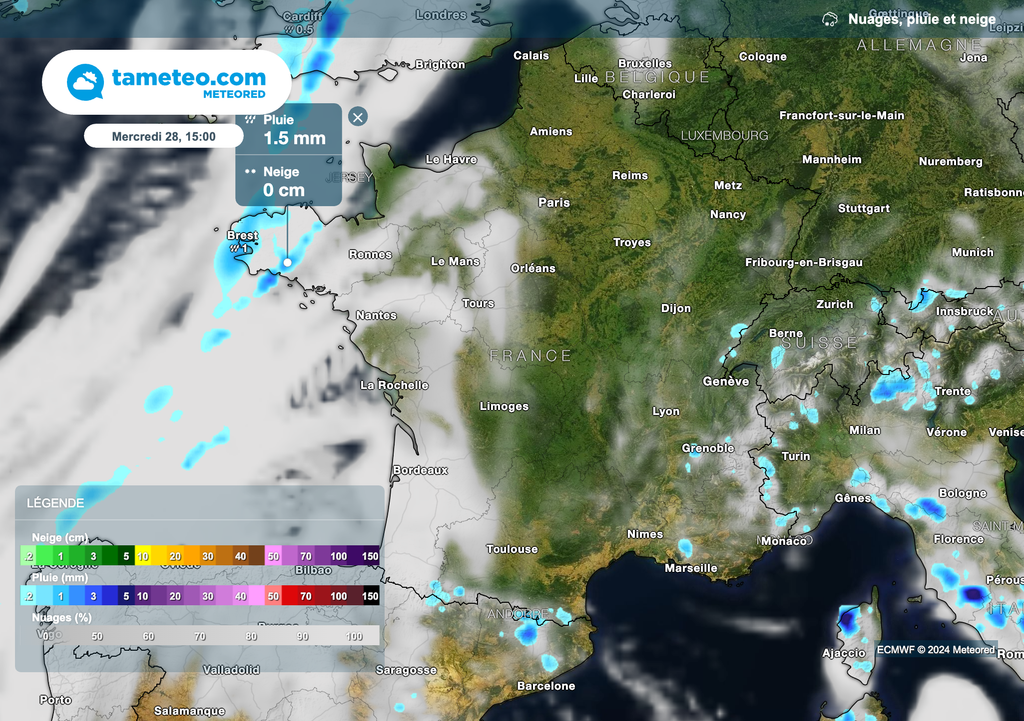Click the snow dots icon next to Neige
The width and height of the screenshot is (1024, 721).
251,171
